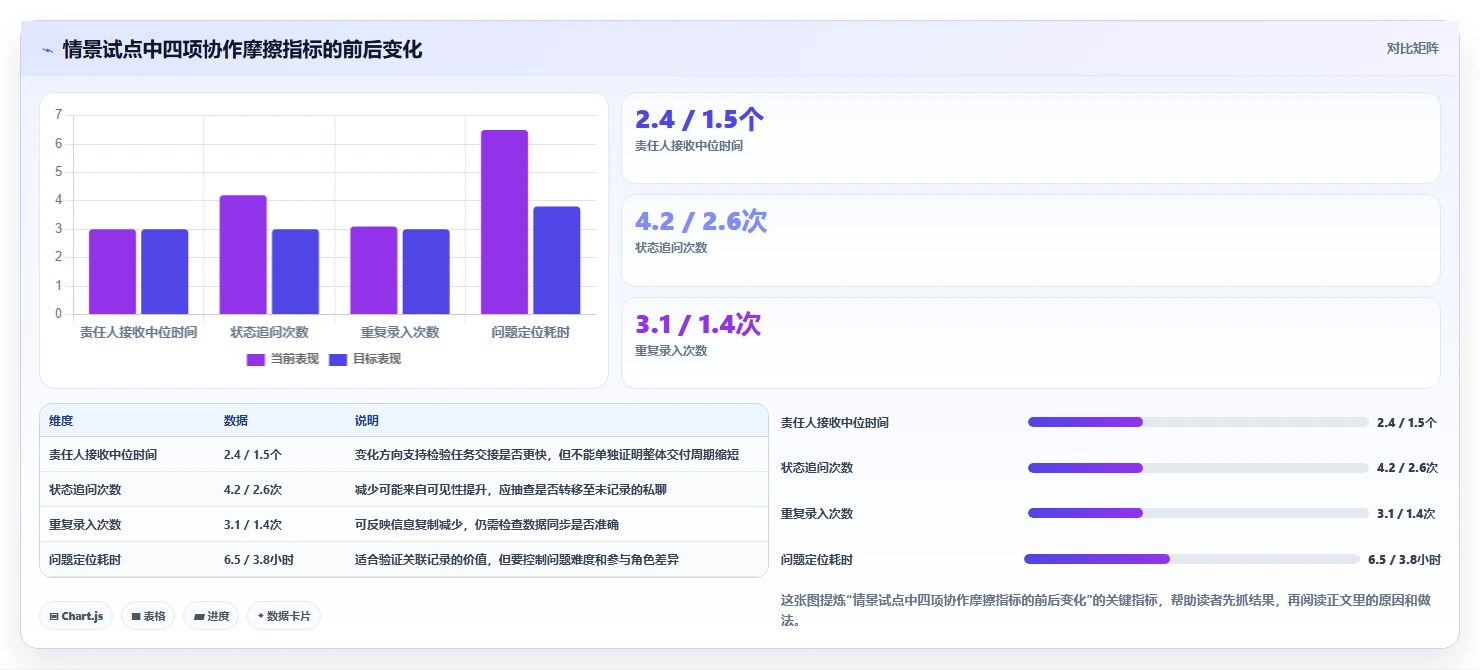Click the blue 状态追问次数 target bar
The image size is (1480, 670).
coord(295,272)
